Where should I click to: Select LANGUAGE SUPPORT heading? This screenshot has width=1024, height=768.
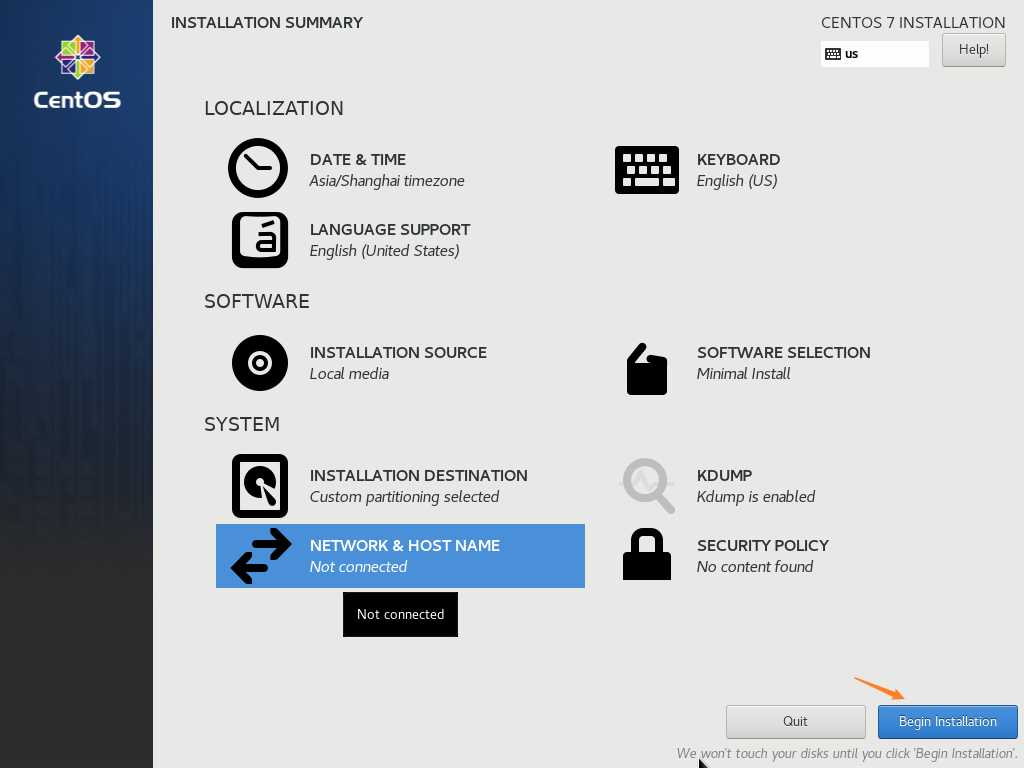(390, 229)
